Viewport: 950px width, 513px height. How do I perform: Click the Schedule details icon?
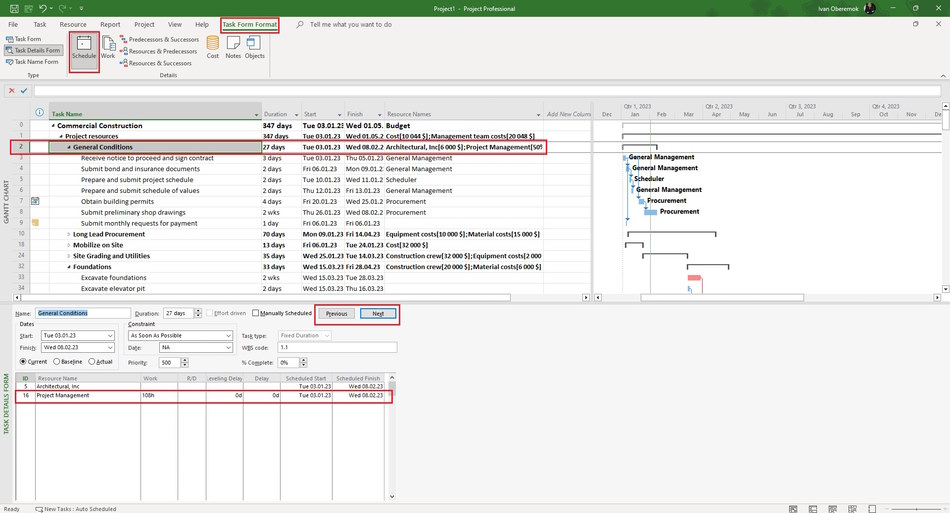tap(84, 47)
